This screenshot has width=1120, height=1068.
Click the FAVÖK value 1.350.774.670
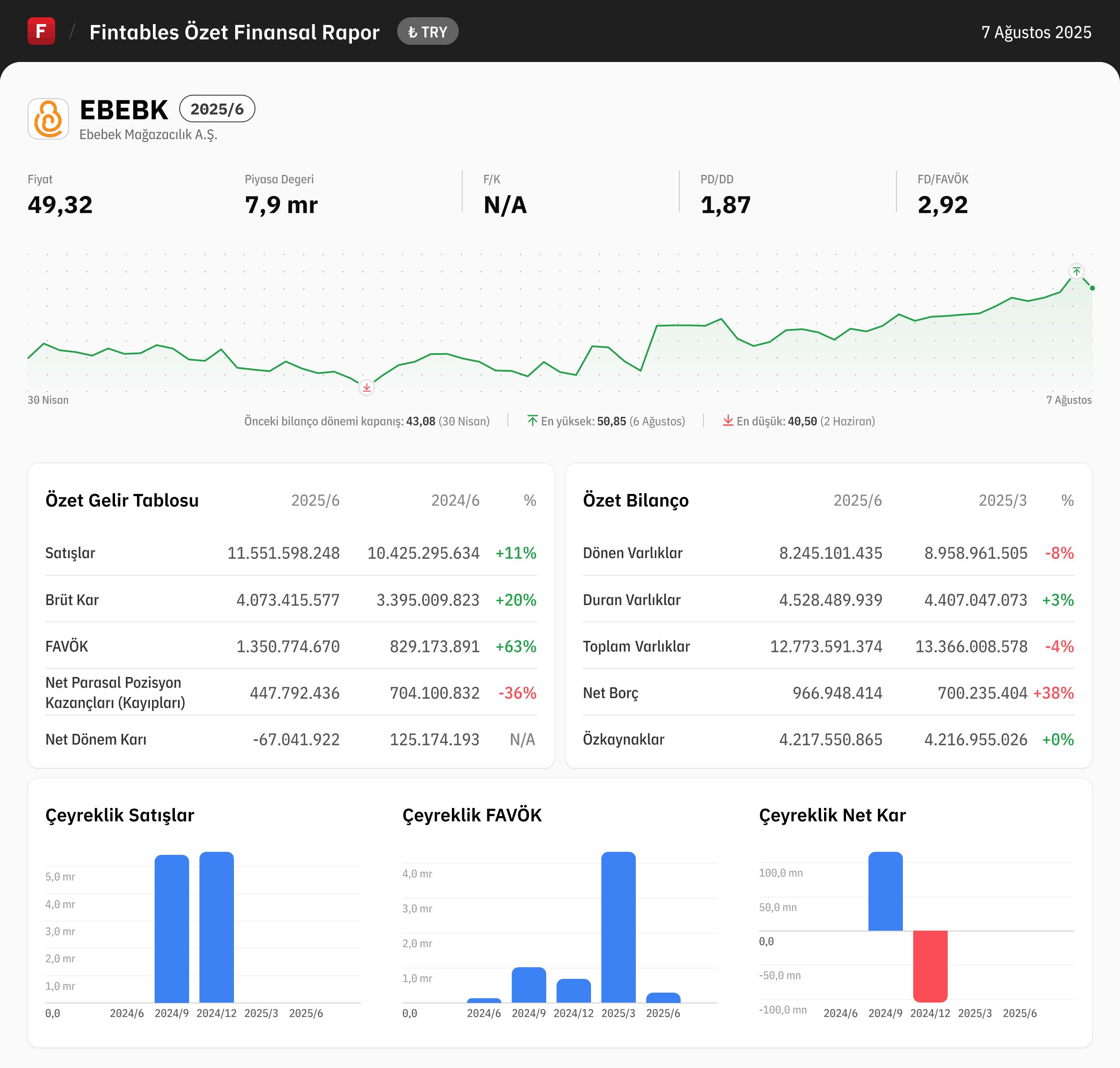coord(288,647)
